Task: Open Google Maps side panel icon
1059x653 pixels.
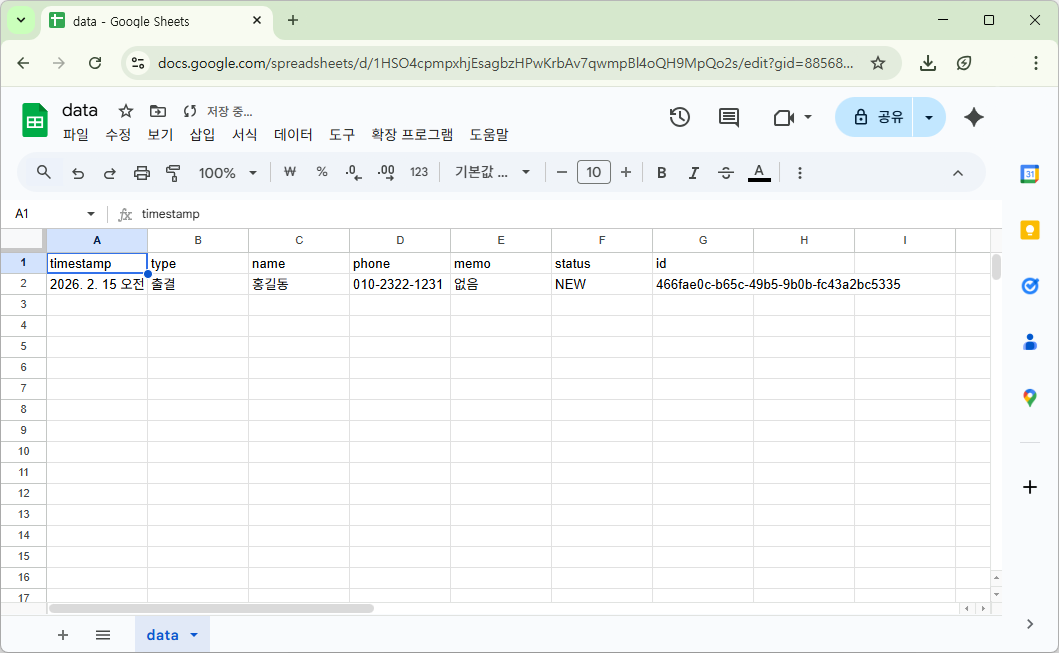Action: (x=1029, y=397)
